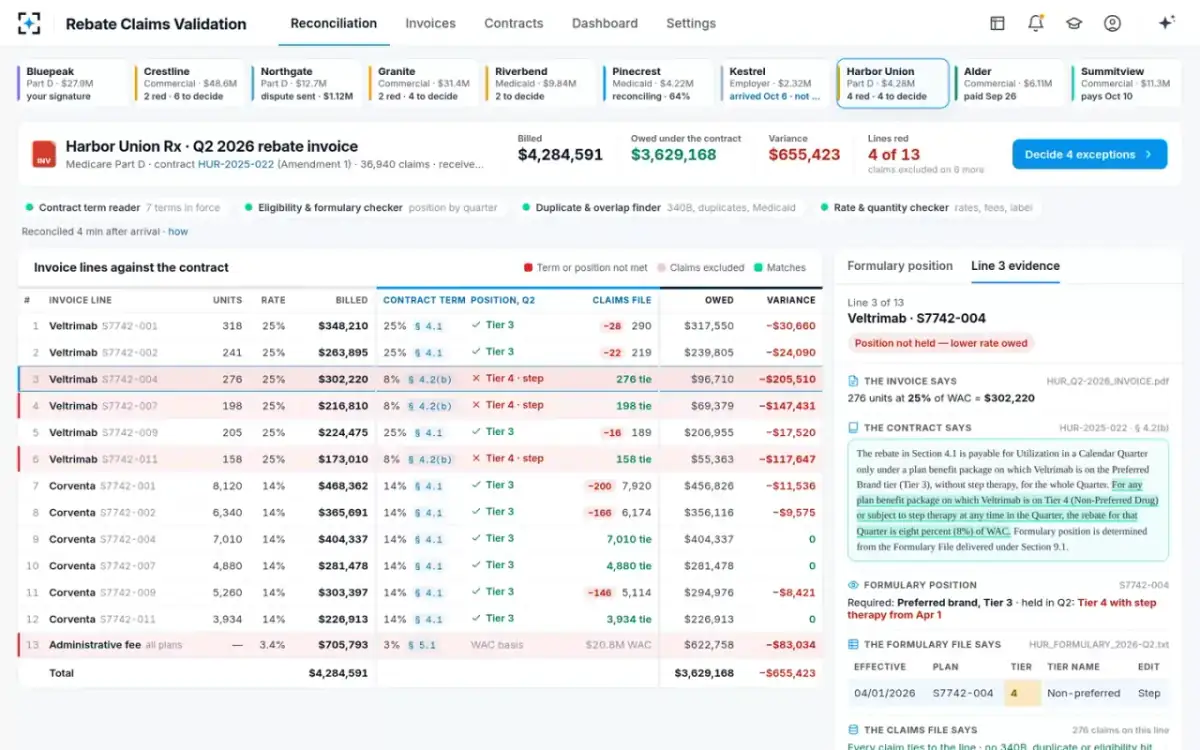Select the Alder invoice card
This screenshot has height=750, width=1200.
[x=1010, y=83]
